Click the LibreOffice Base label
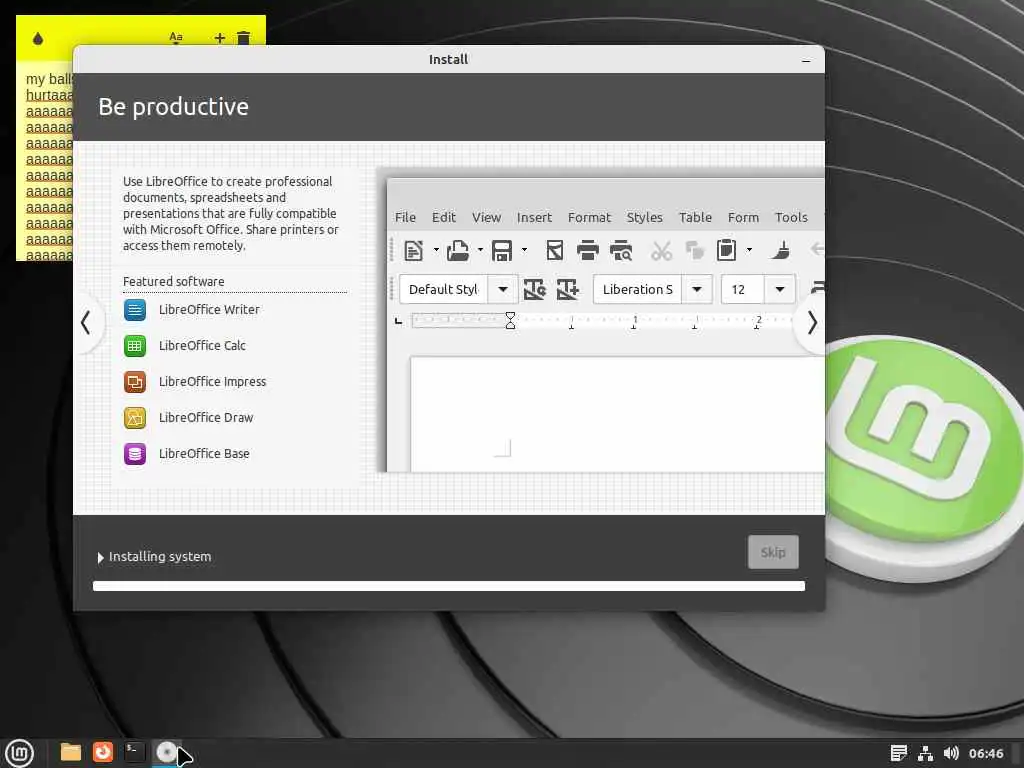The width and height of the screenshot is (1024, 768). coord(204,453)
